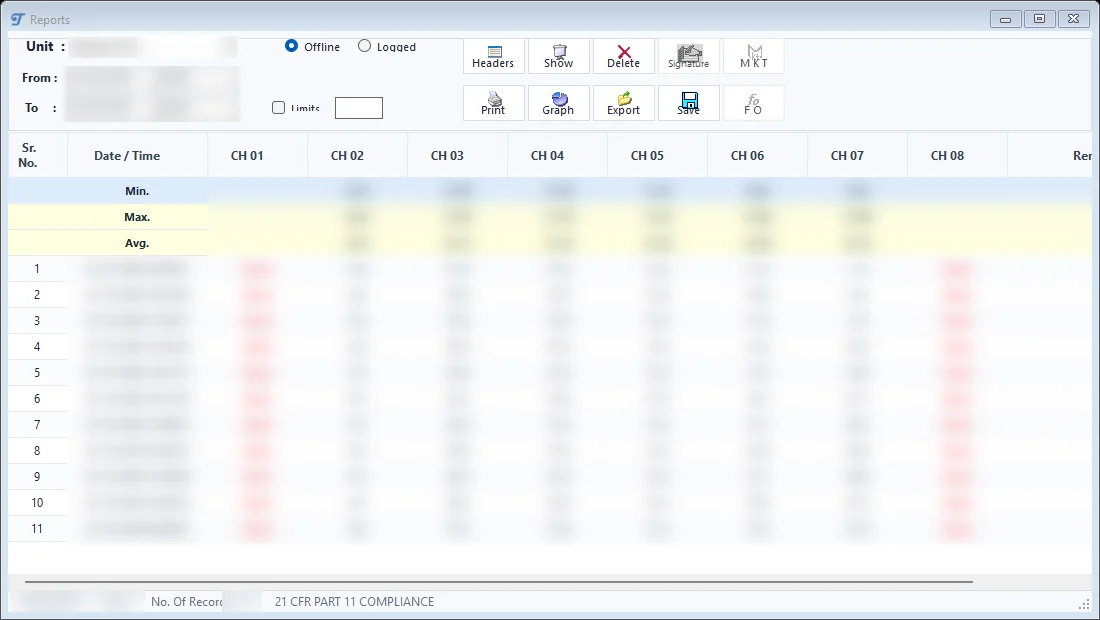Select record row number 1
The image size is (1100, 620).
(550, 269)
